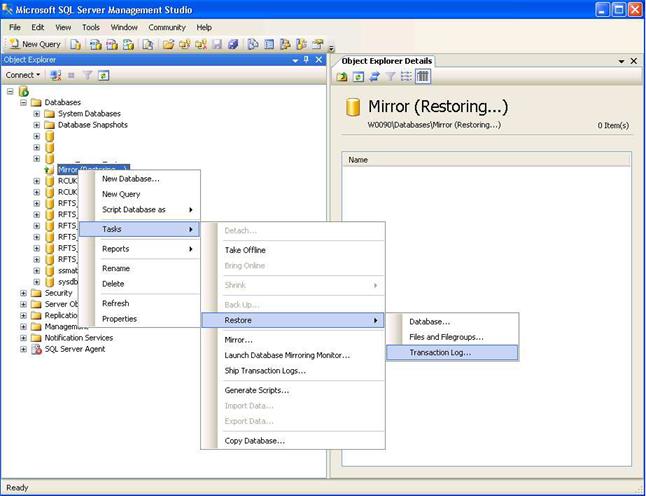Start an Analysis Services MDX Query

pos(96,44)
